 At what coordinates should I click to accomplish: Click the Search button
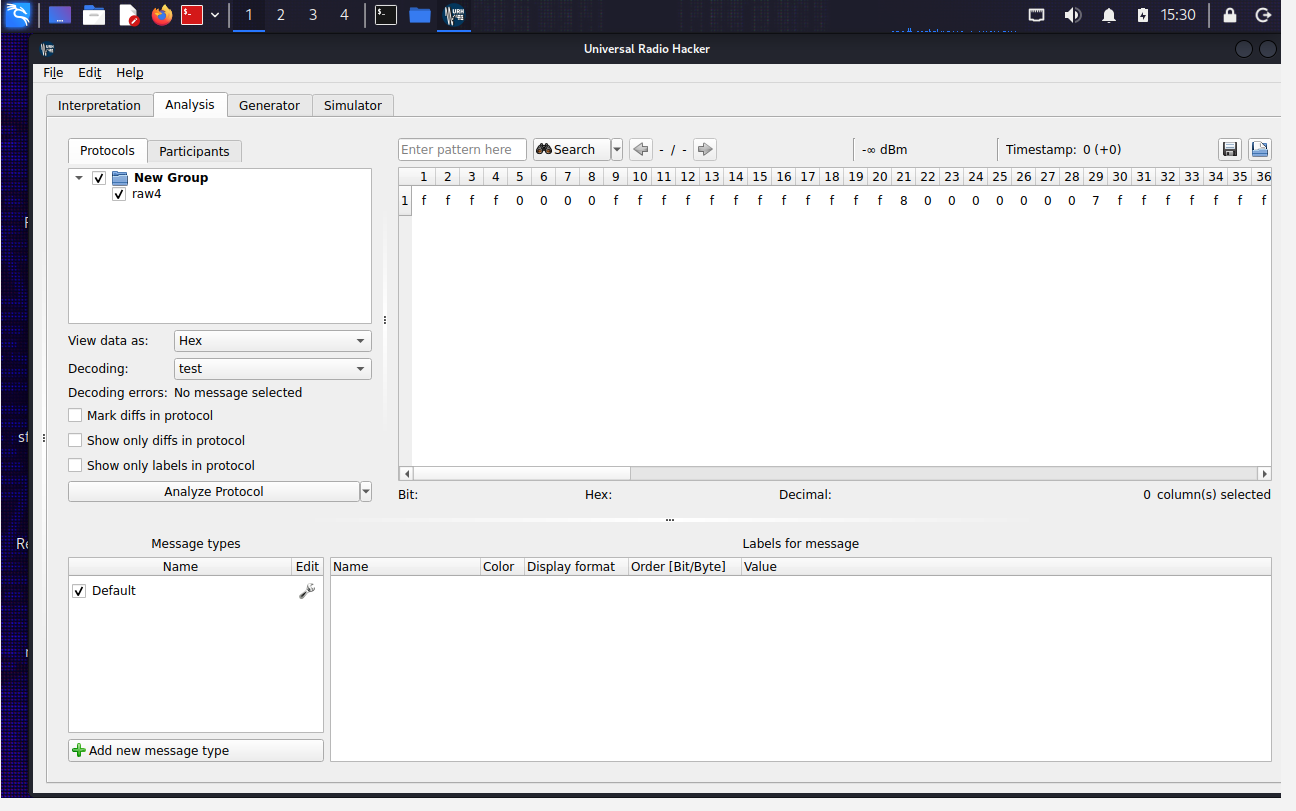571,149
